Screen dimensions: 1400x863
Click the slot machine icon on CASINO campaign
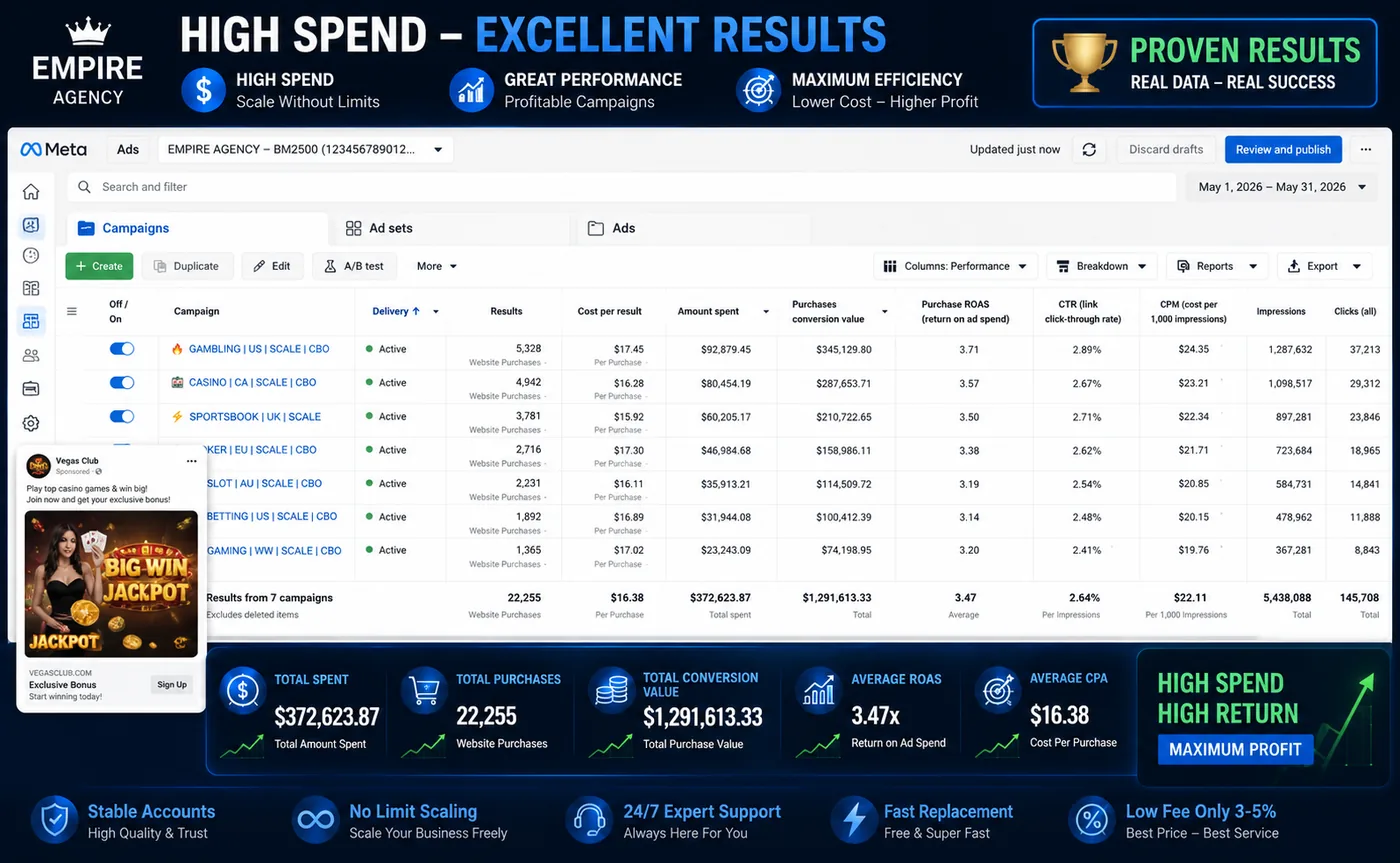click(178, 382)
